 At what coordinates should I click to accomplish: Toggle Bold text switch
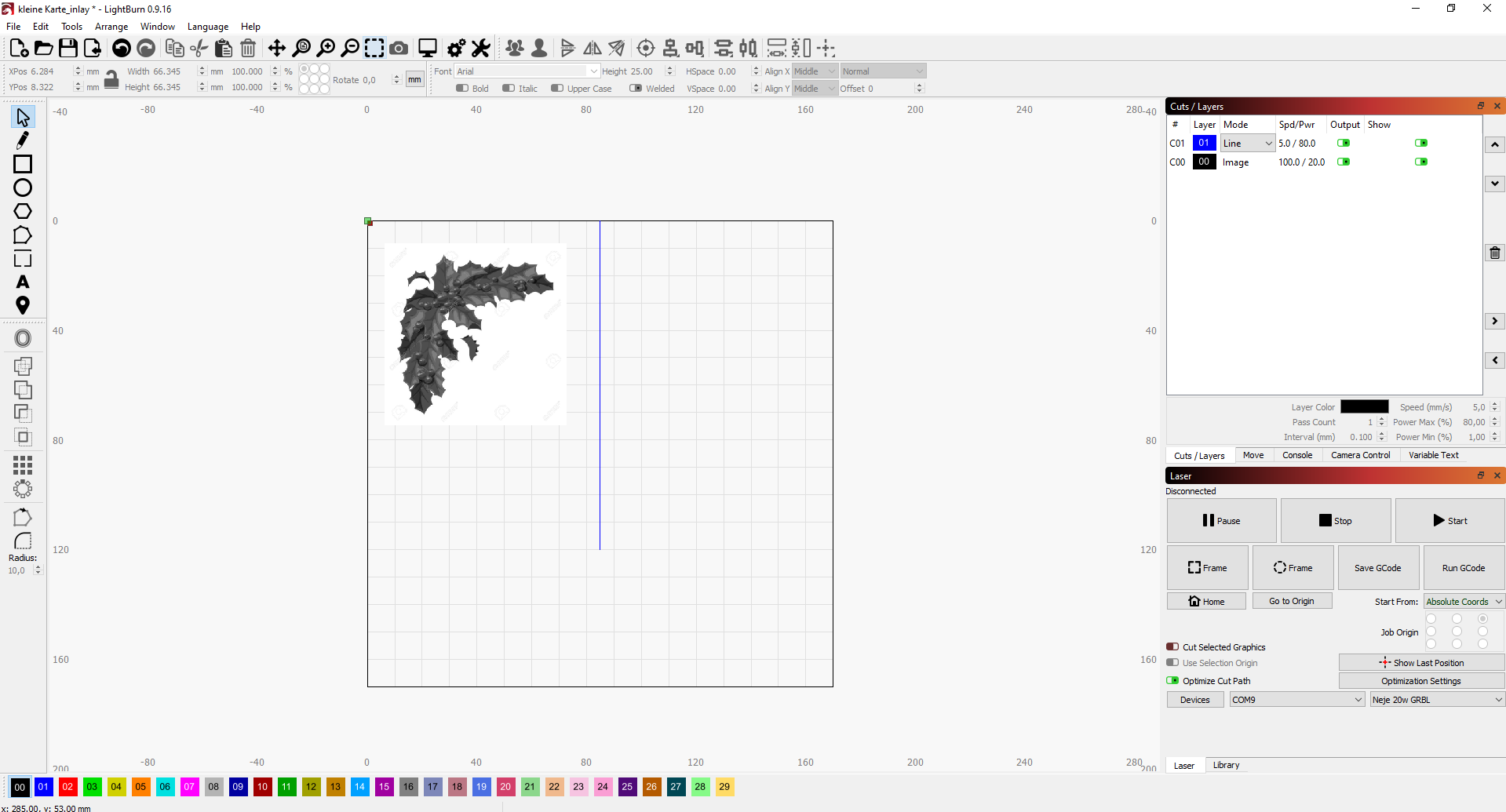pyautogui.click(x=462, y=89)
